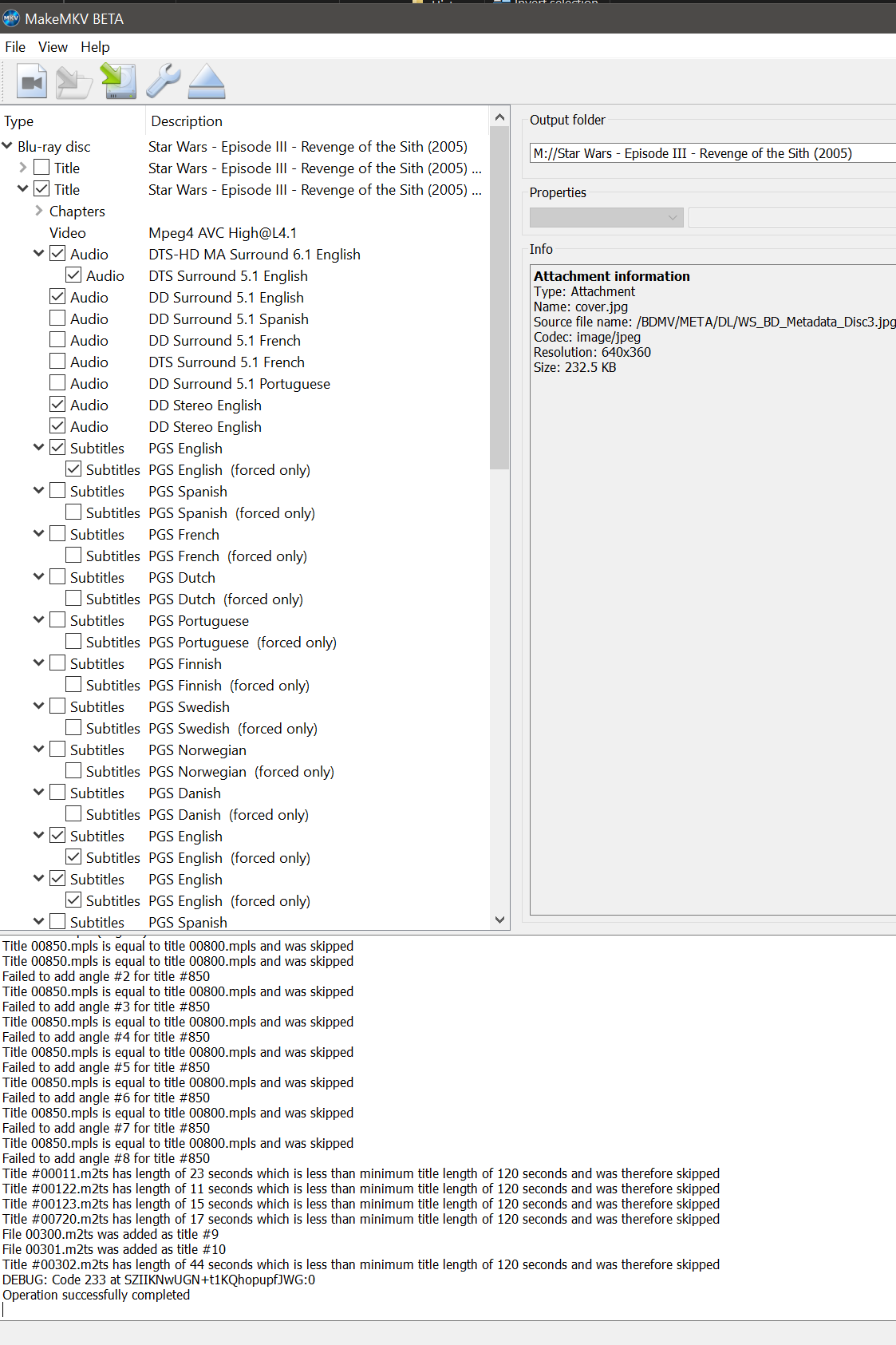
Task: Click the save to hard drive icon
Action: pos(118,81)
